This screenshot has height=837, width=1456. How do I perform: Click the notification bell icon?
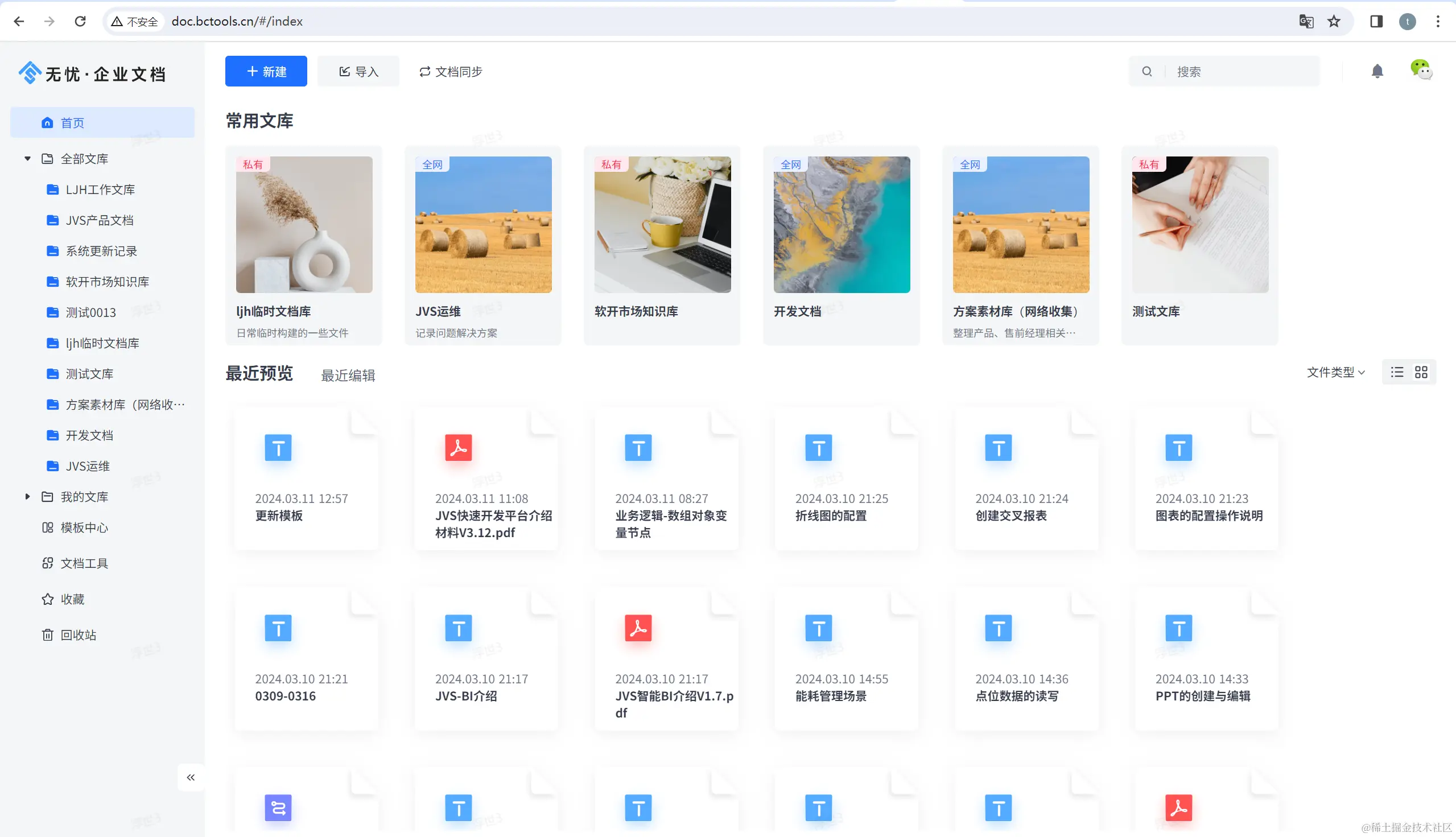pos(1377,71)
